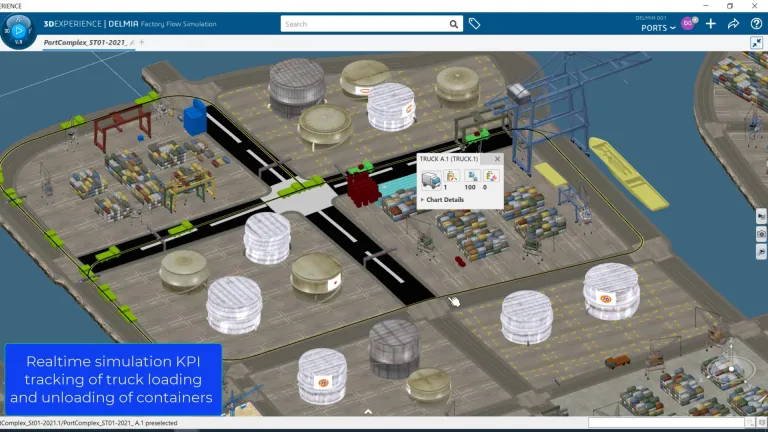Click the top icon on right edge toolbar

tap(761, 216)
